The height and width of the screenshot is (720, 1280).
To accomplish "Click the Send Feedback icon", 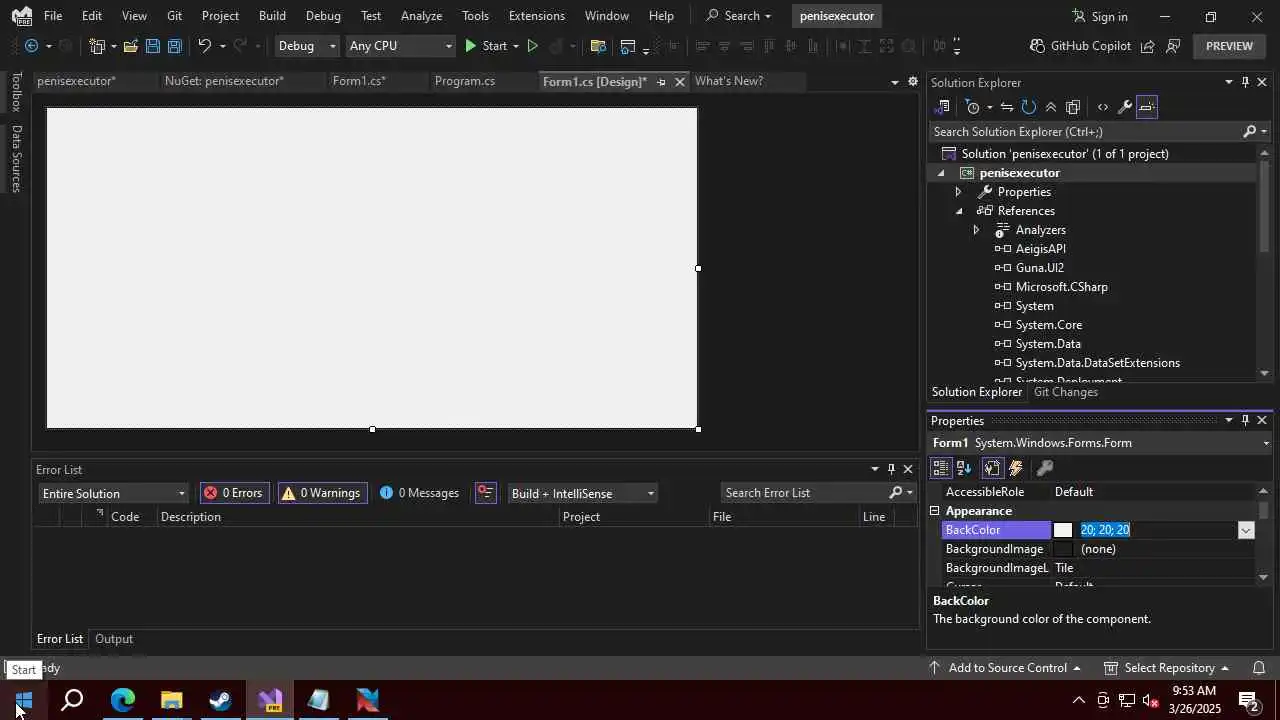I will pyautogui.click(x=1174, y=46).
